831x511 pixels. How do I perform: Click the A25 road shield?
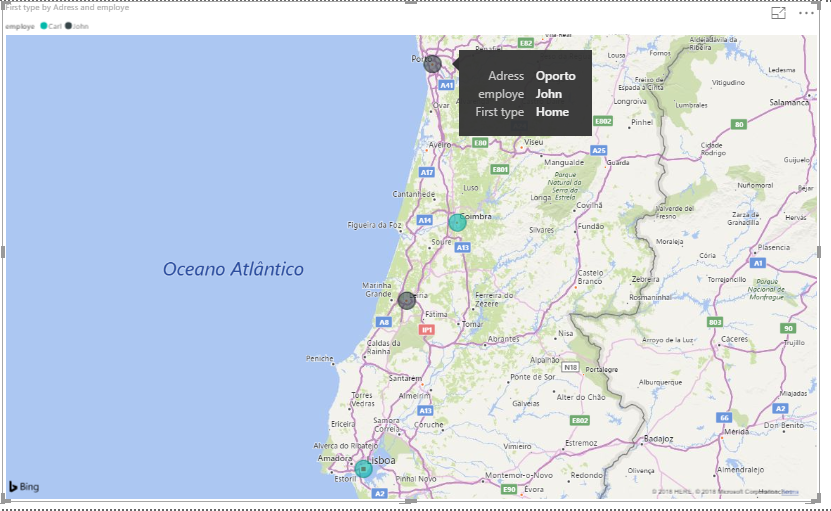pos(599,150)
